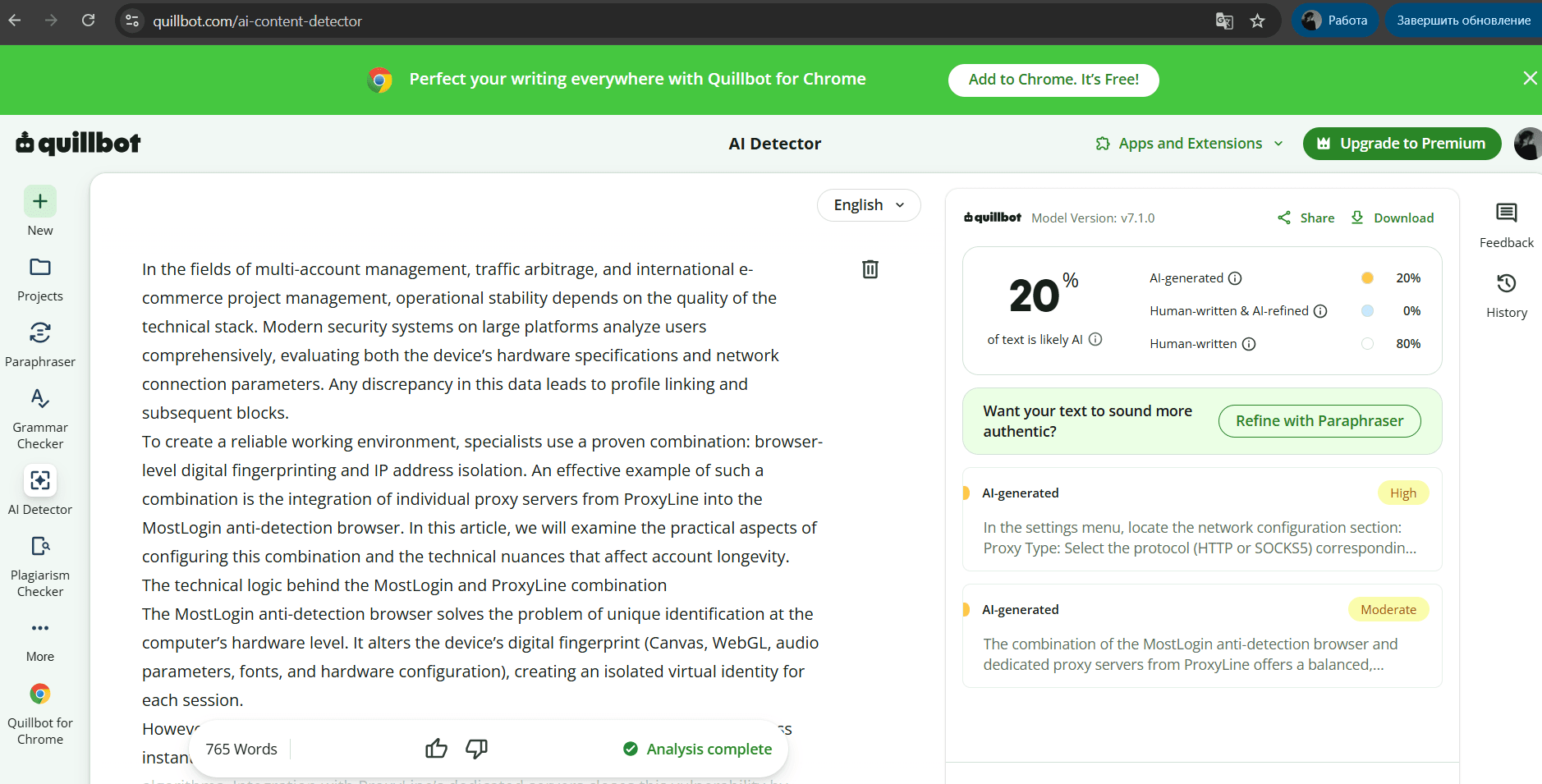Click the thumbs down feedback icon
Screen dimensions: 1542x784
pyautogui.click(x=476, y=749)
